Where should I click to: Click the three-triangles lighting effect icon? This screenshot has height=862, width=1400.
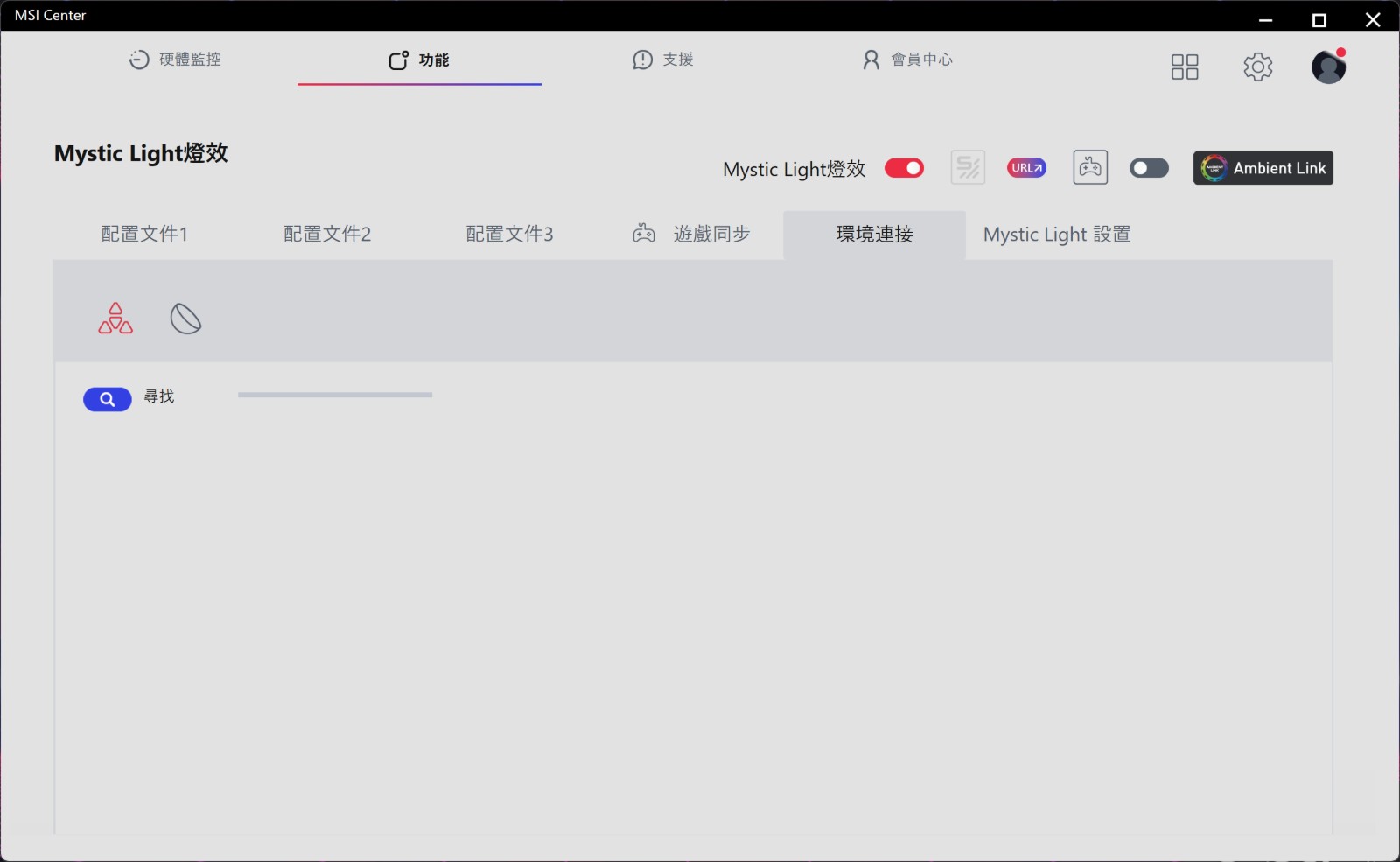[115, 319]
